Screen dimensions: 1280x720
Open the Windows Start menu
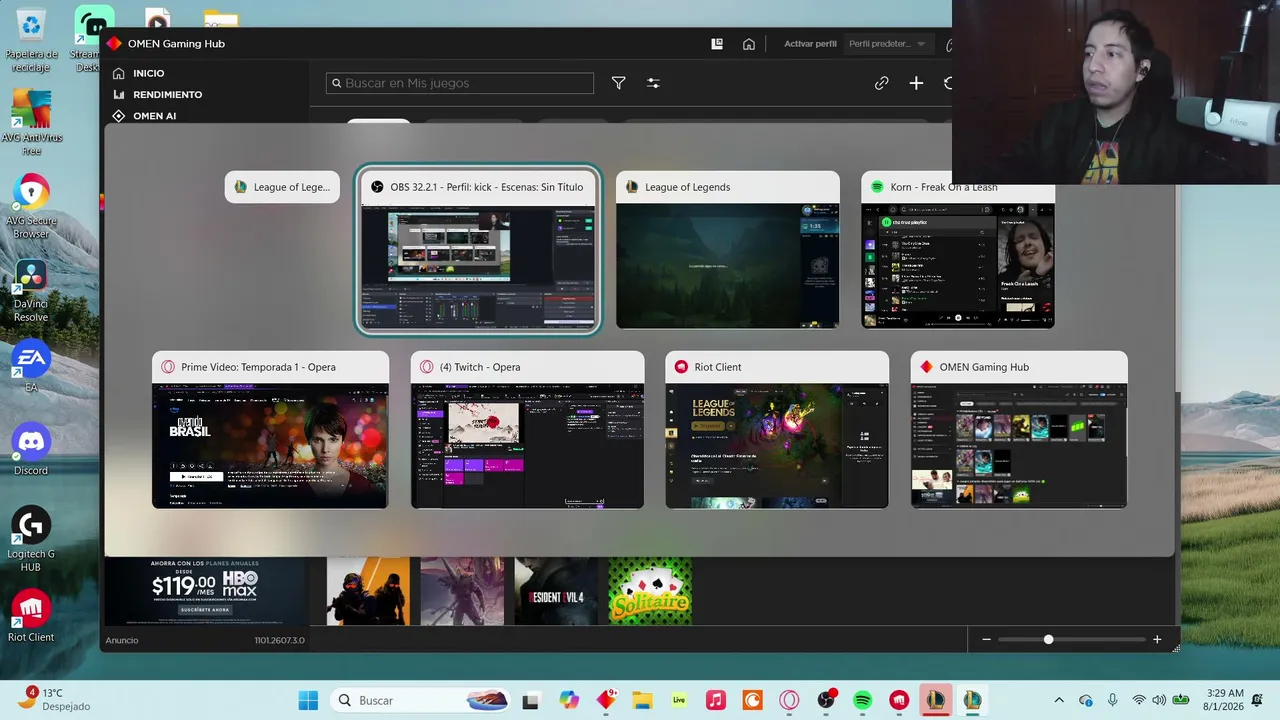(x=308, y=700)
